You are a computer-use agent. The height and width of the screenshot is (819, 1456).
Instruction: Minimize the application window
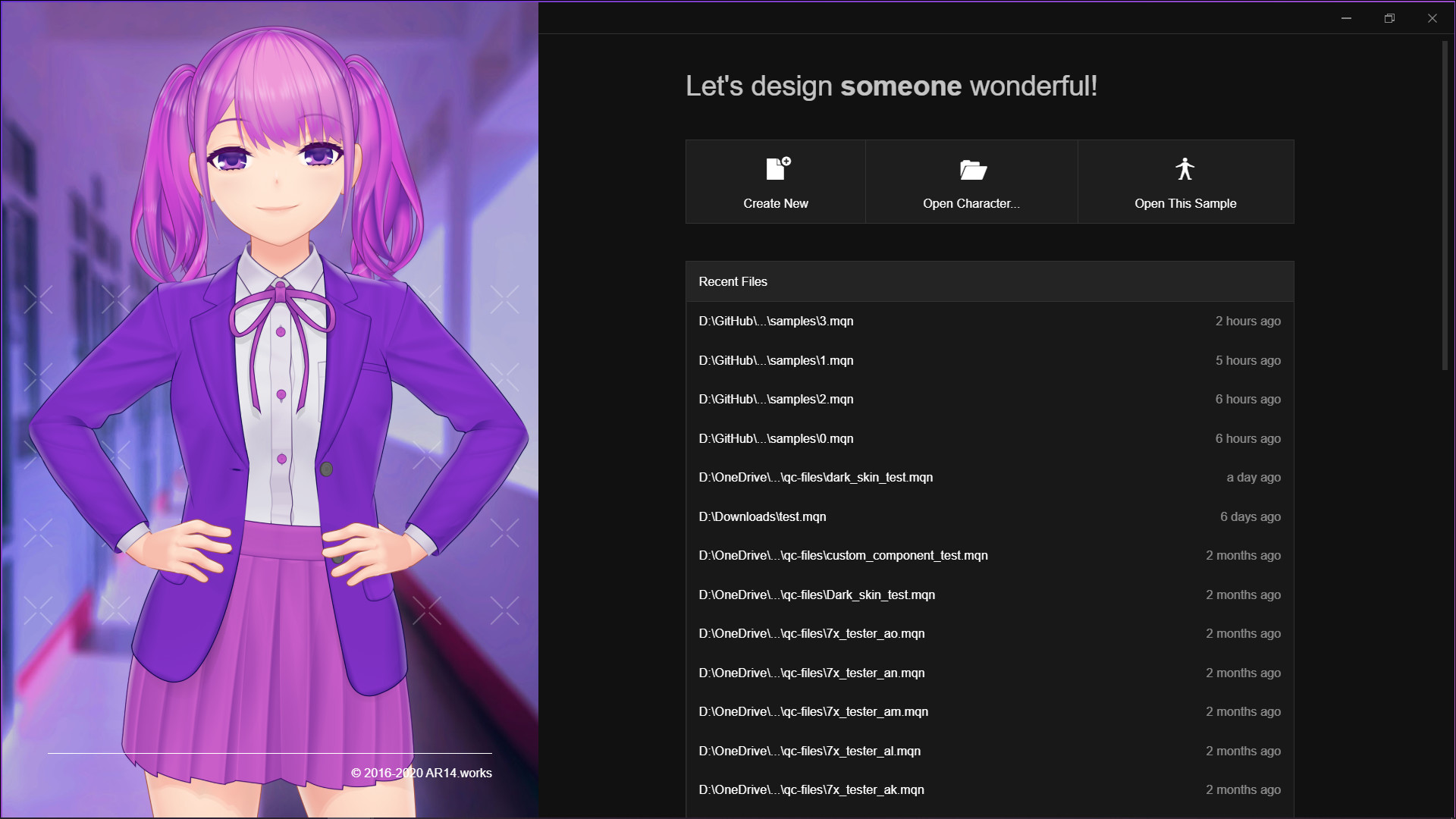1346,18
